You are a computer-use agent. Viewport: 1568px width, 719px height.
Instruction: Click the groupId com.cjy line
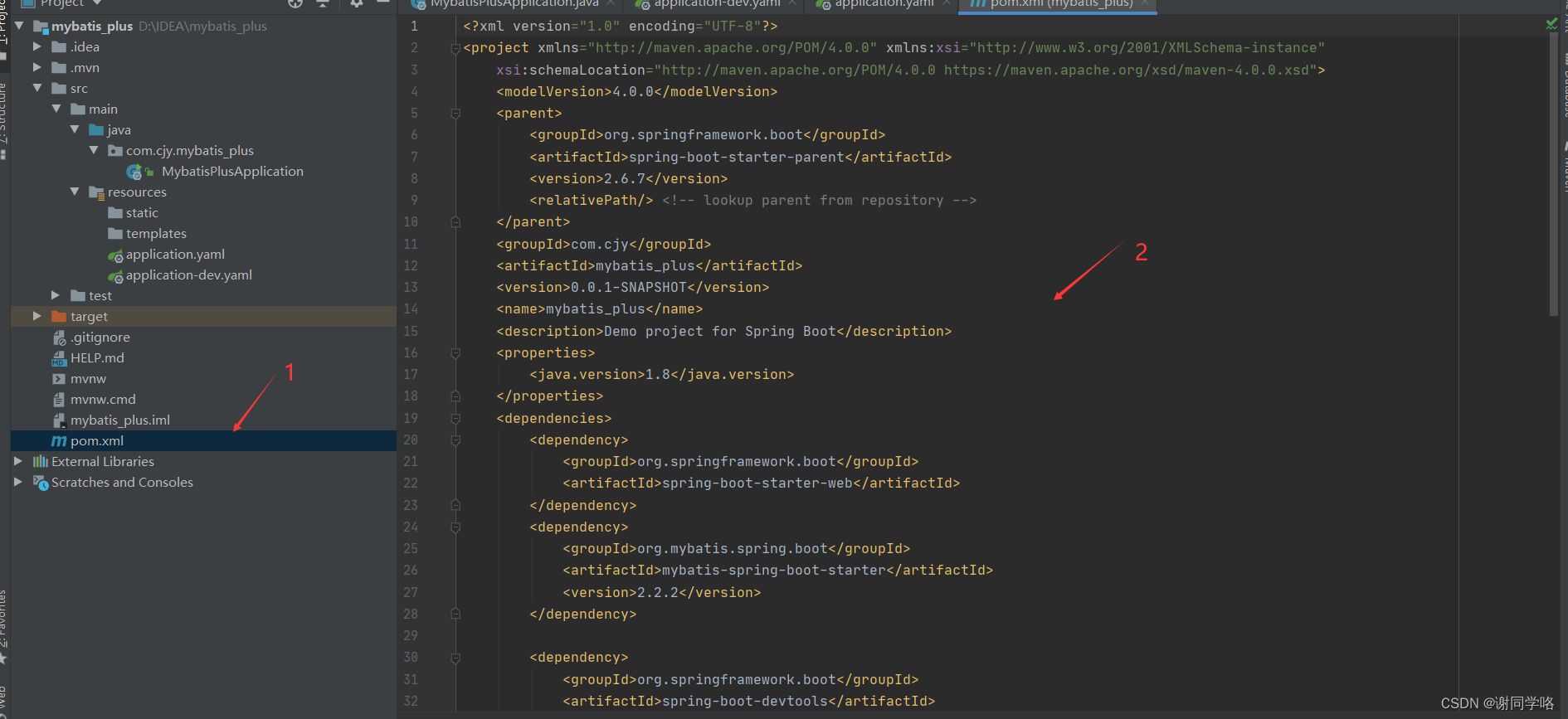pyautogui.click(x=603, y=244)
